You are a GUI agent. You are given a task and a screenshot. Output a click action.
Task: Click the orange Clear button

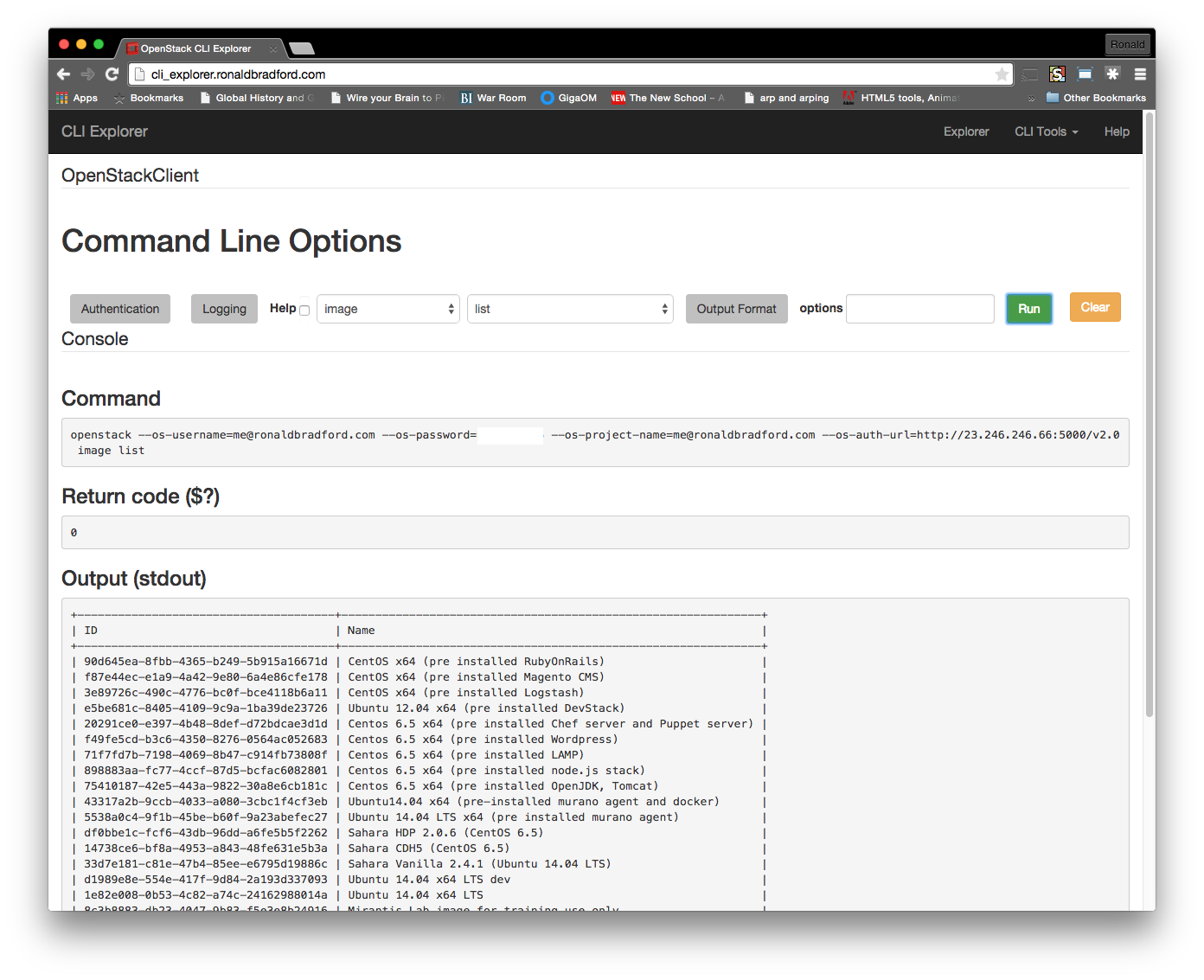(x=1095, y=307)
